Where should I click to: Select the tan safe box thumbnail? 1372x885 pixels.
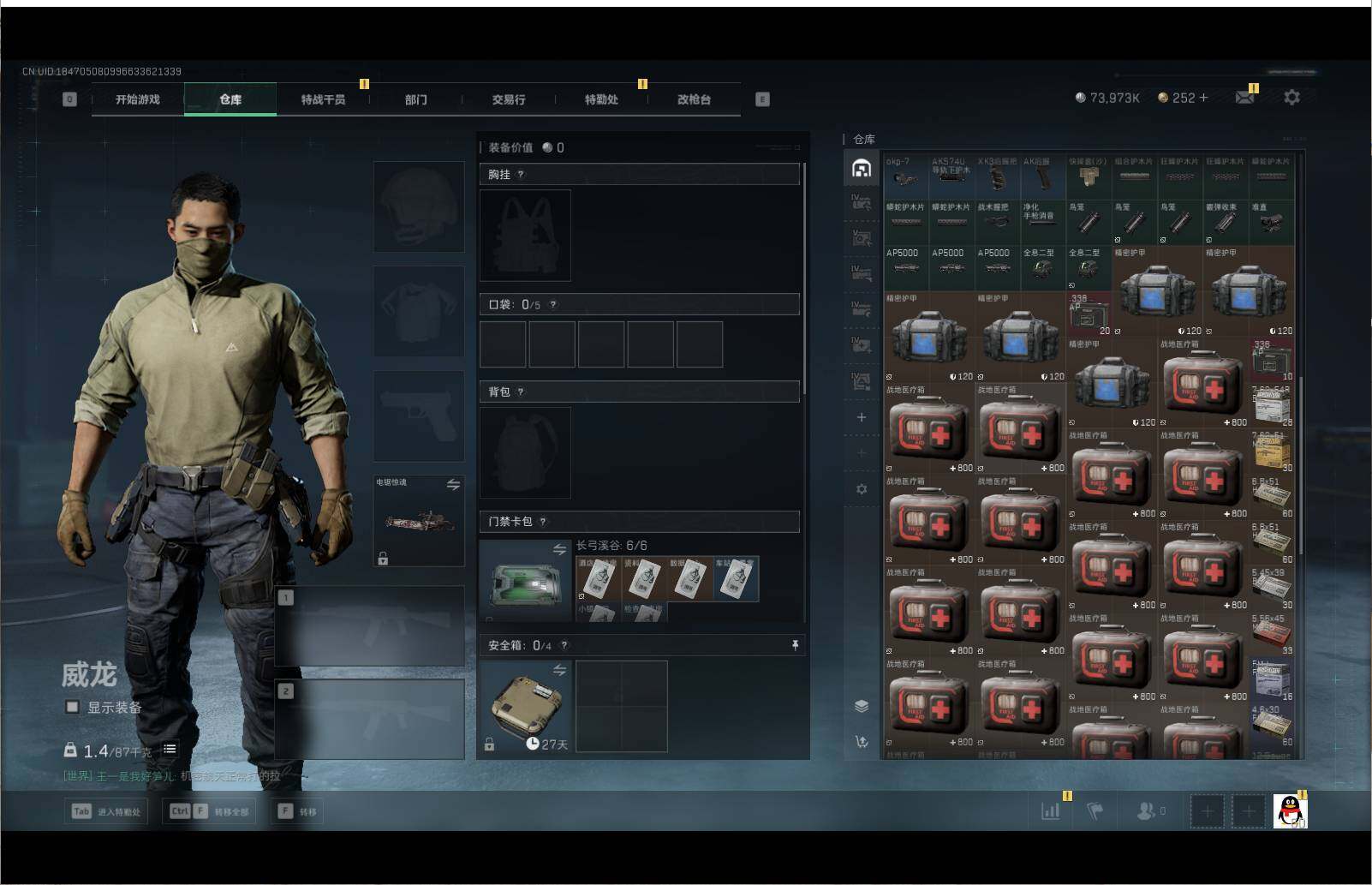(x=525, y=706)
